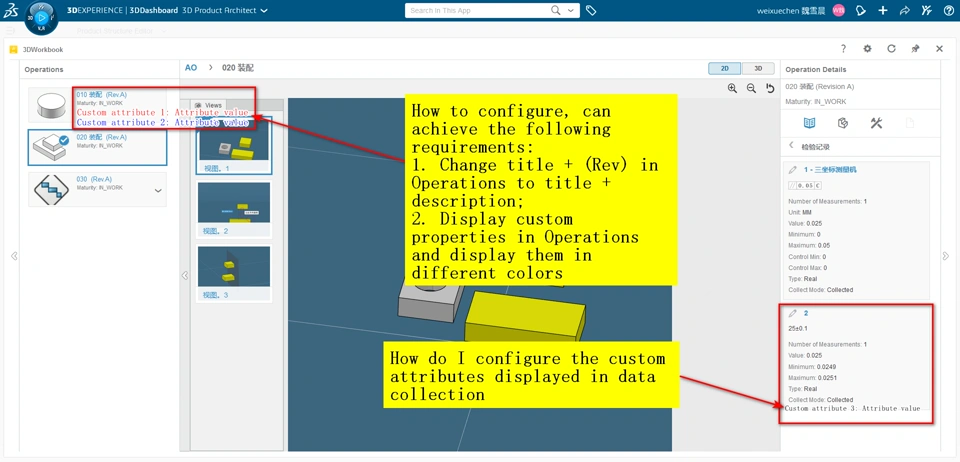This screenshot has width=960, height=462.
Task: Zoom out of the view
Action: click(x=751, y=88)
